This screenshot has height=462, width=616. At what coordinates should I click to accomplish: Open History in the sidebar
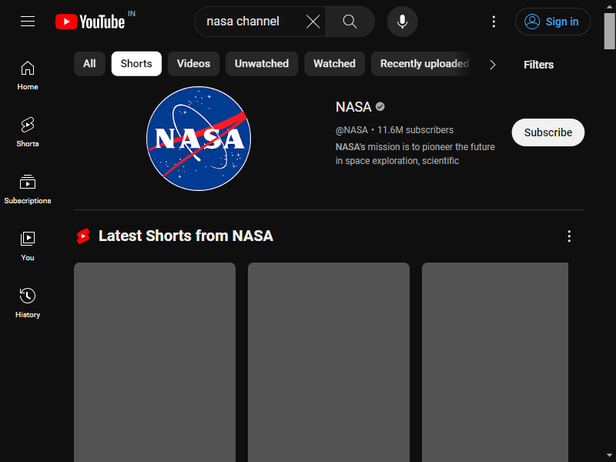(x=28, y=303)
